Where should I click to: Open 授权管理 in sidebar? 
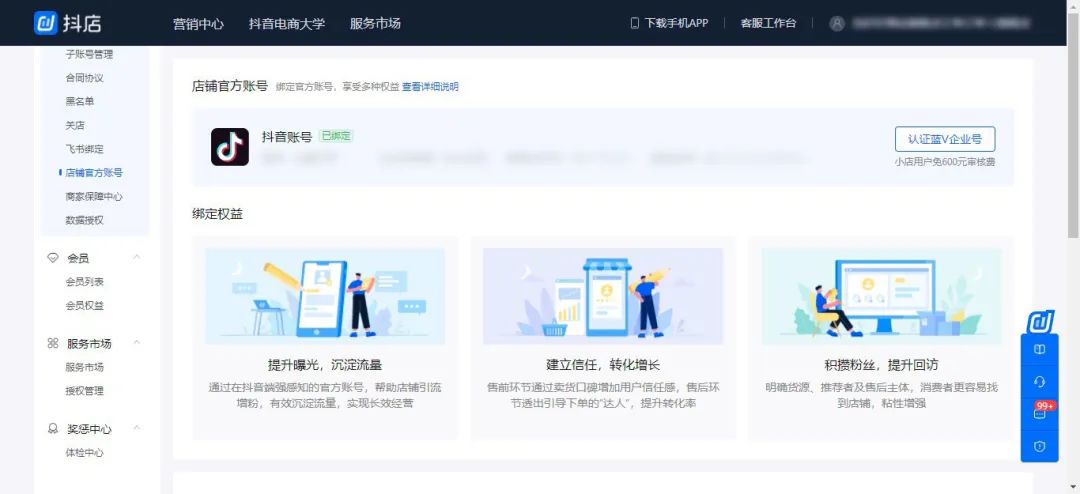coord(84,391)
